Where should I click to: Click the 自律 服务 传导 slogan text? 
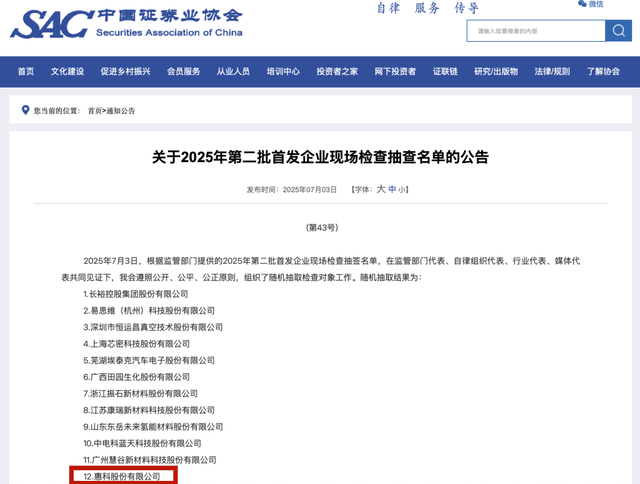coord(427,8)
